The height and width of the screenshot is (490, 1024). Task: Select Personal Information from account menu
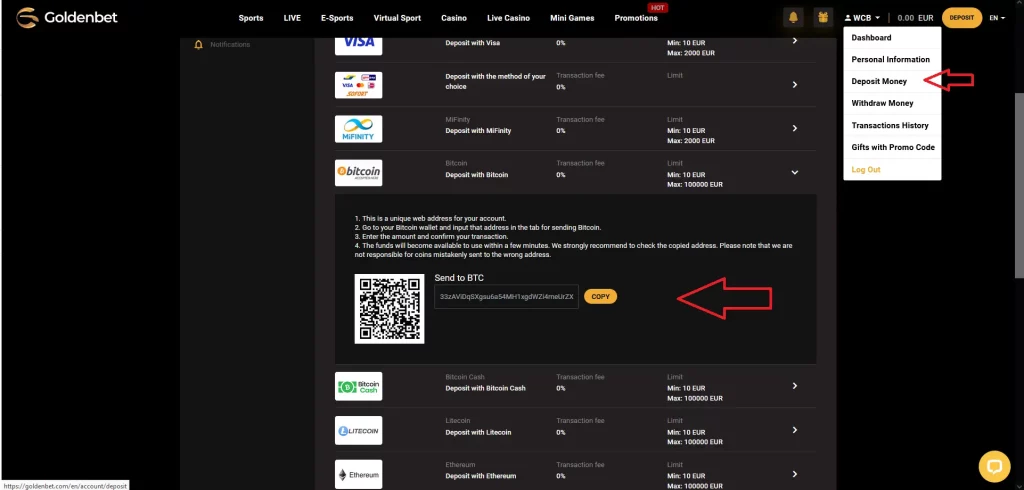click(x=892, y=59)
